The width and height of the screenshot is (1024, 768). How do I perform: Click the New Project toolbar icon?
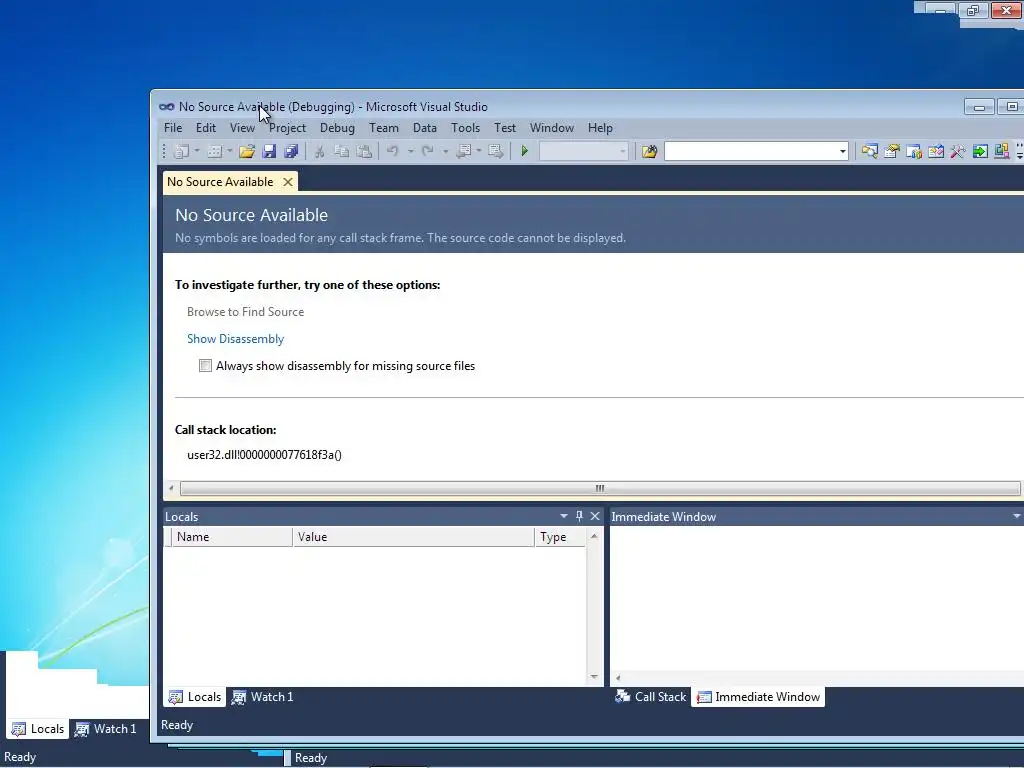182,152
